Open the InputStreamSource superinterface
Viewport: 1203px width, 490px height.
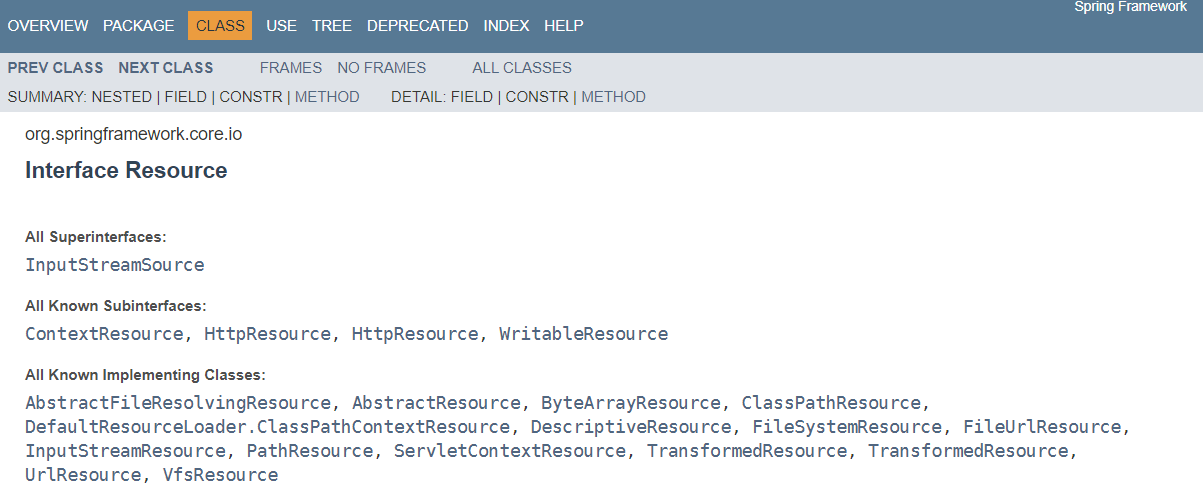tap(114, 265)
